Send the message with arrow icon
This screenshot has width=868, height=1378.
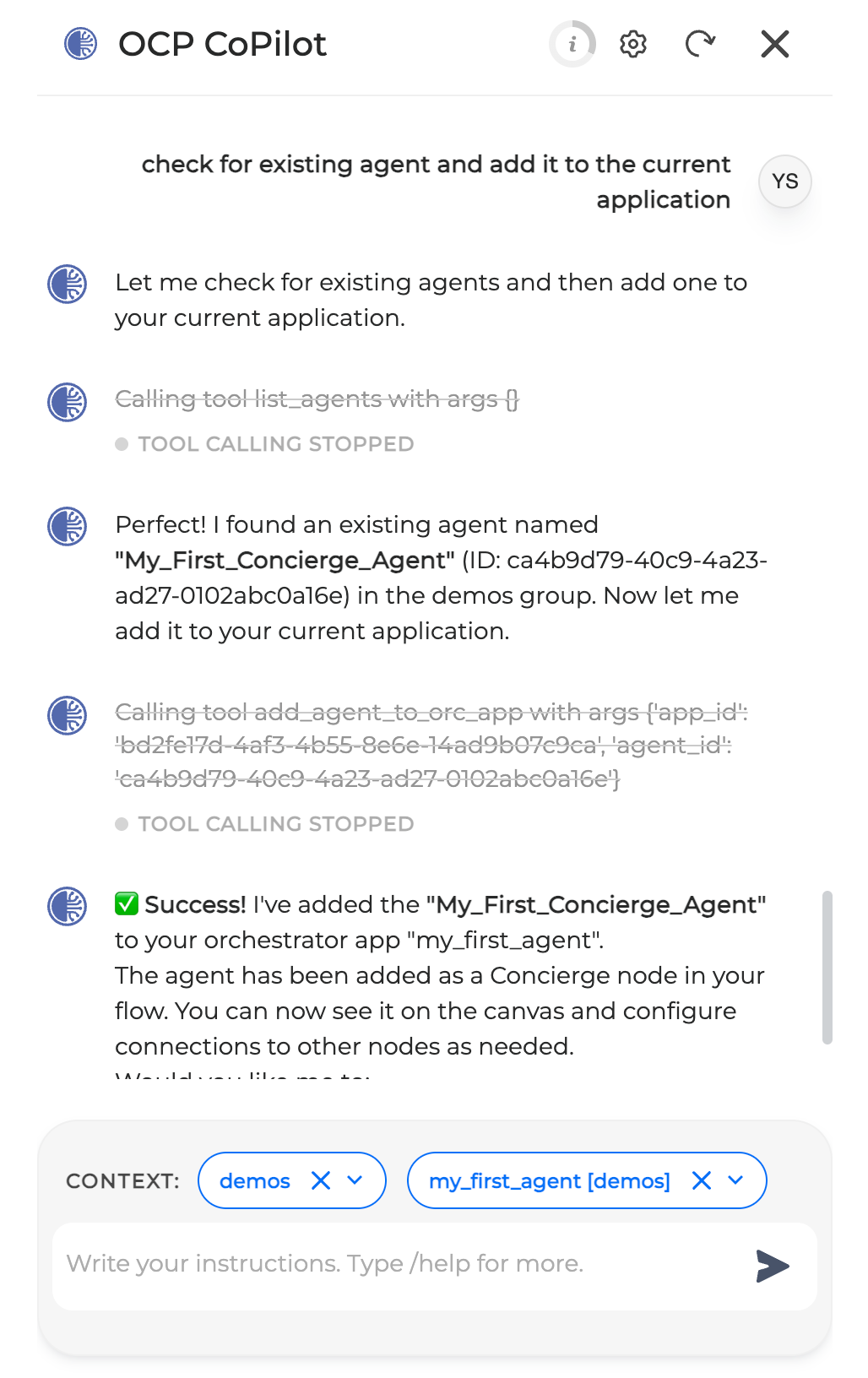point(772,1266)
